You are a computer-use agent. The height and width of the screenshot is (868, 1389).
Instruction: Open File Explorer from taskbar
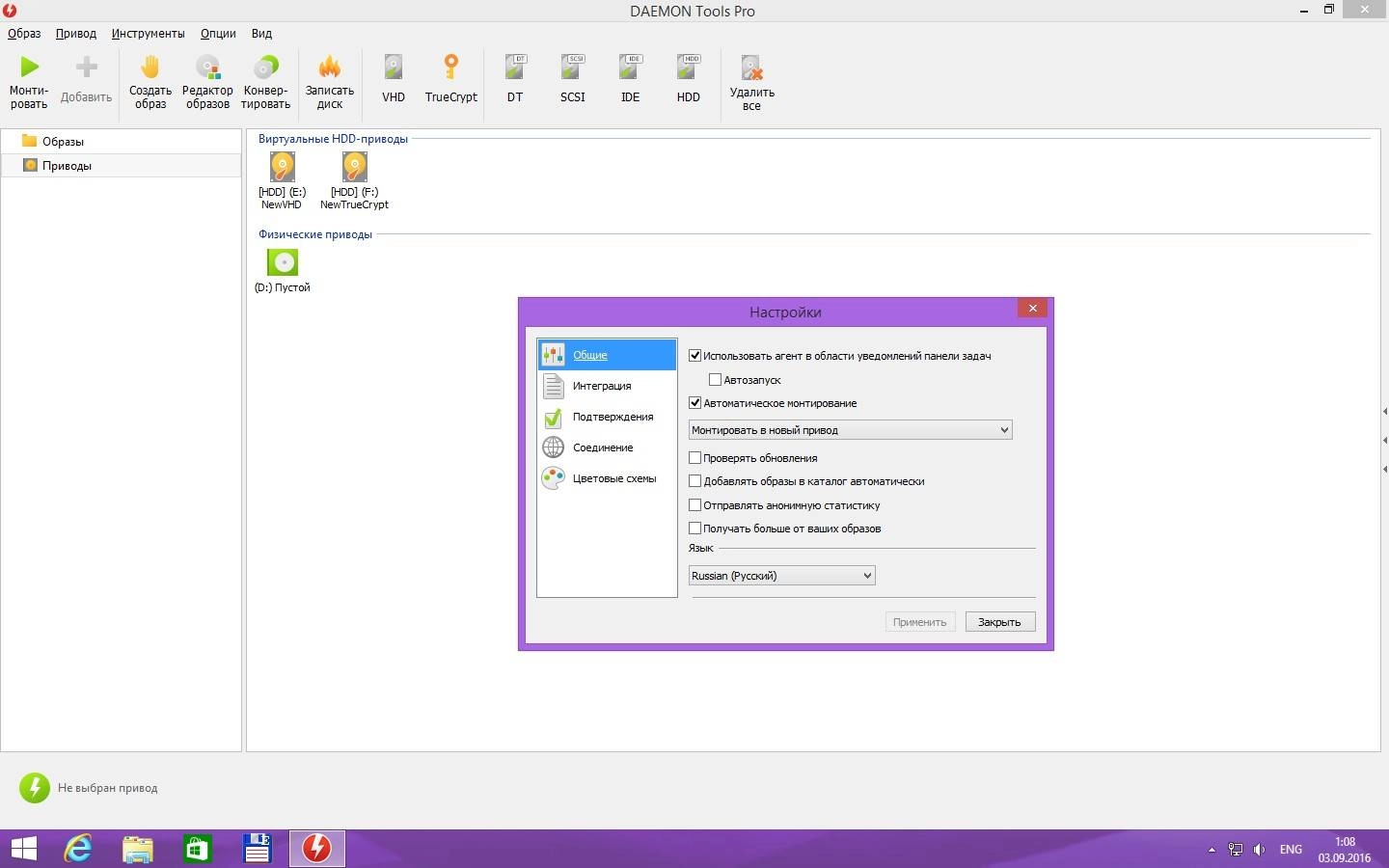pos(138,849)
